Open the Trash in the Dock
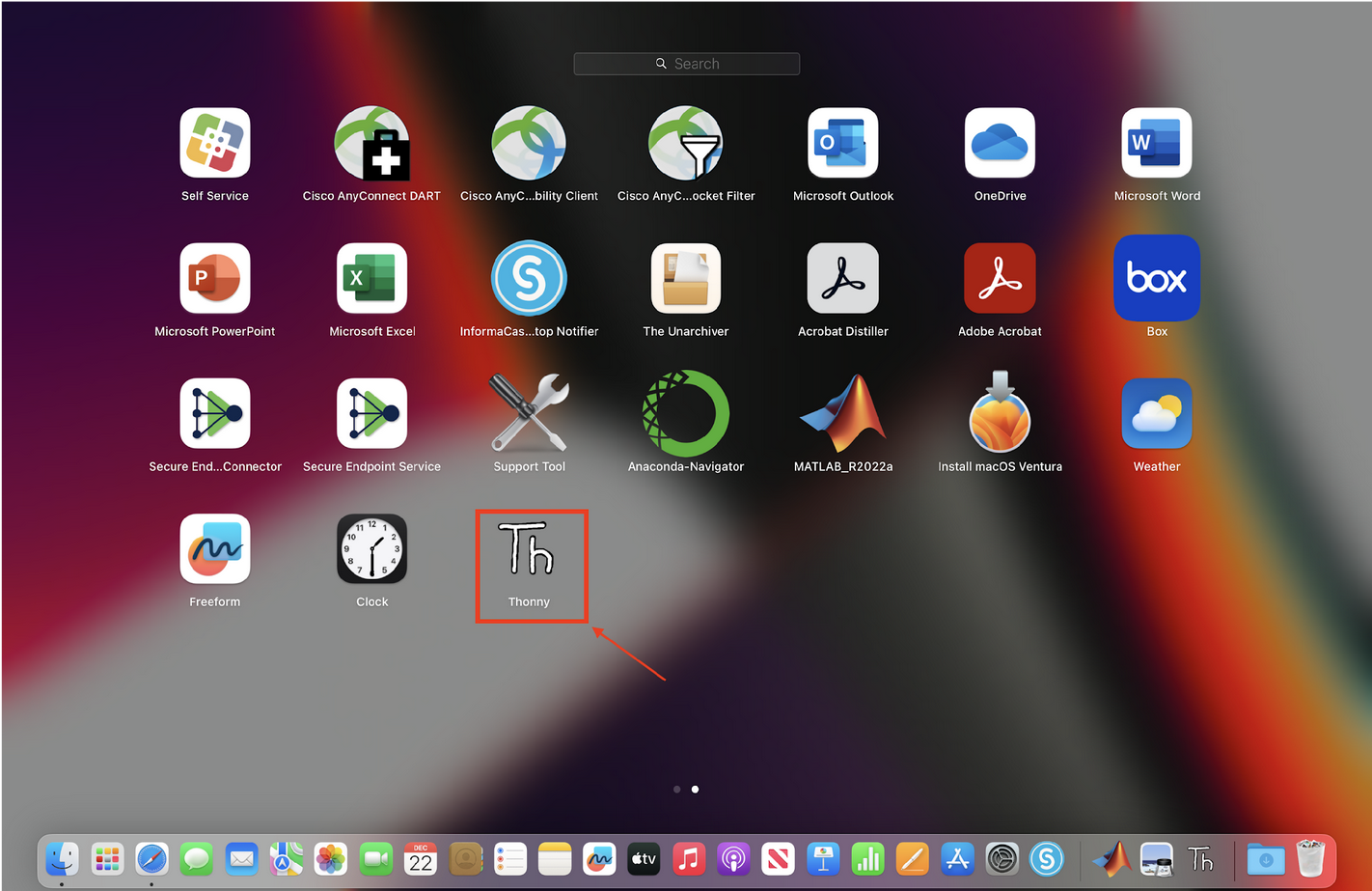 click(1310, 858)
